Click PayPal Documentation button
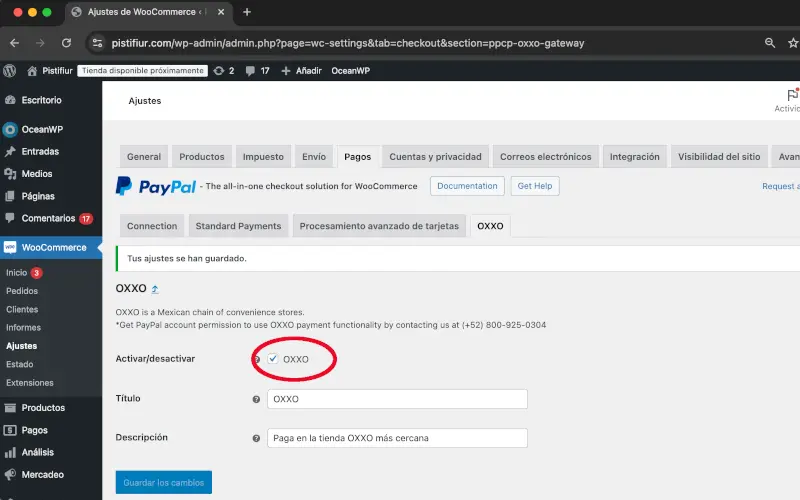 [x=467, y=186]
